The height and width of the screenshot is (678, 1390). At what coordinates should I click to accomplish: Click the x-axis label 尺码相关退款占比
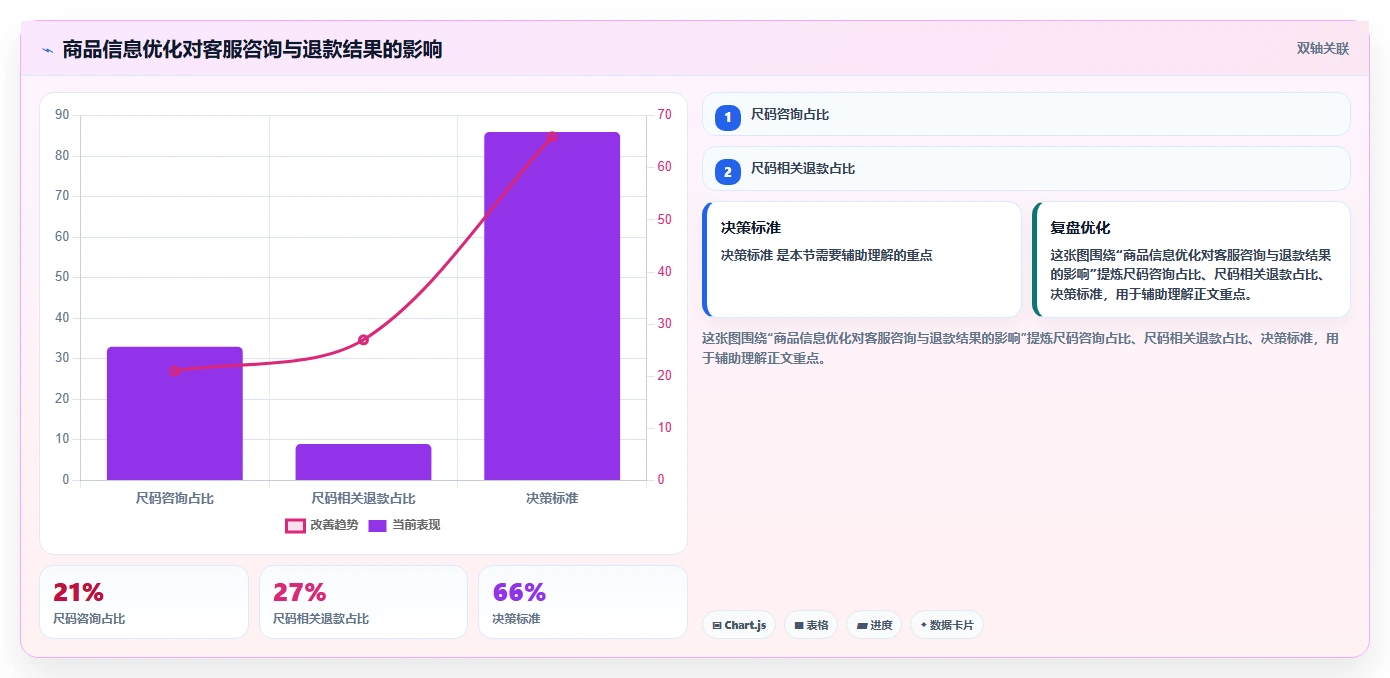pos(363,498)
